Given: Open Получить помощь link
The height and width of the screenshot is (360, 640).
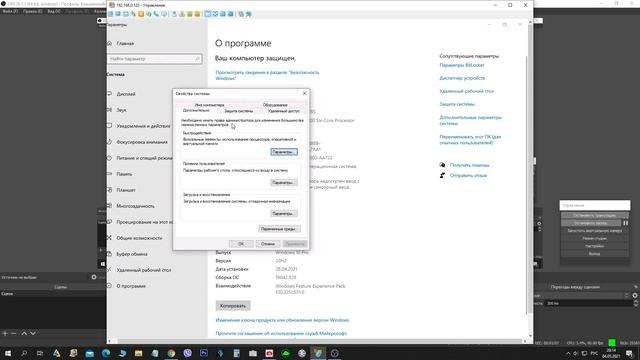Looking at the screenshot, I should tap(469, 165).
